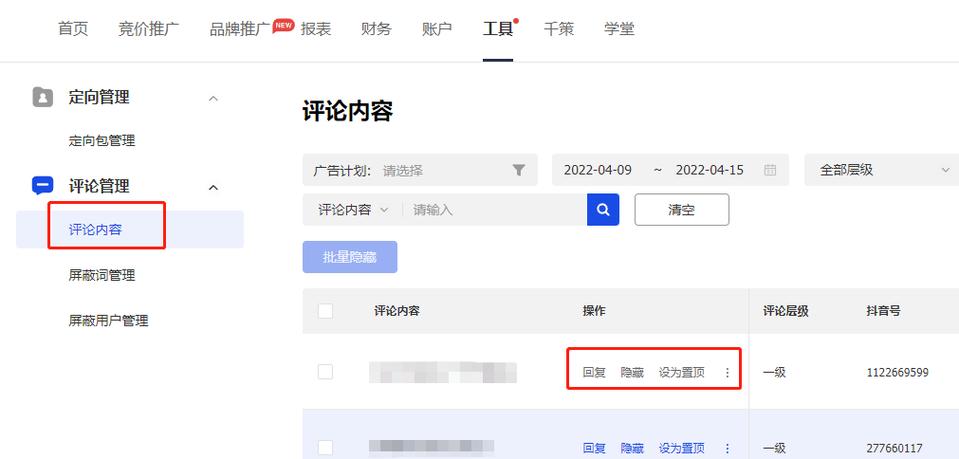959x459 pixels.
Task: Open 定向包管理 in the sidebar
Action: tap(102, 141)
